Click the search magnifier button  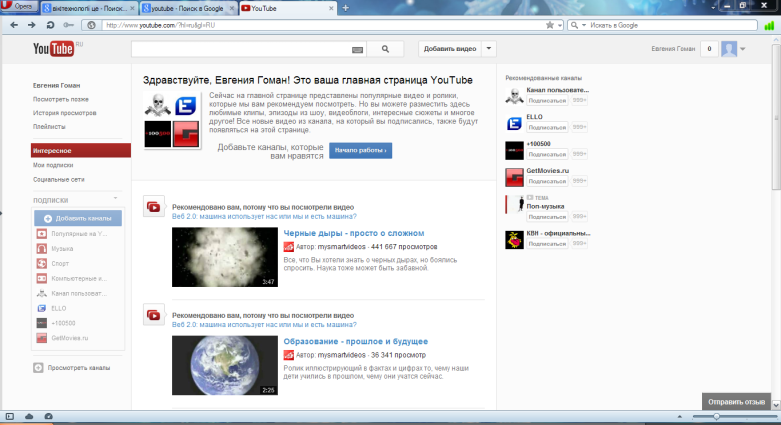[x=385, y=49]
